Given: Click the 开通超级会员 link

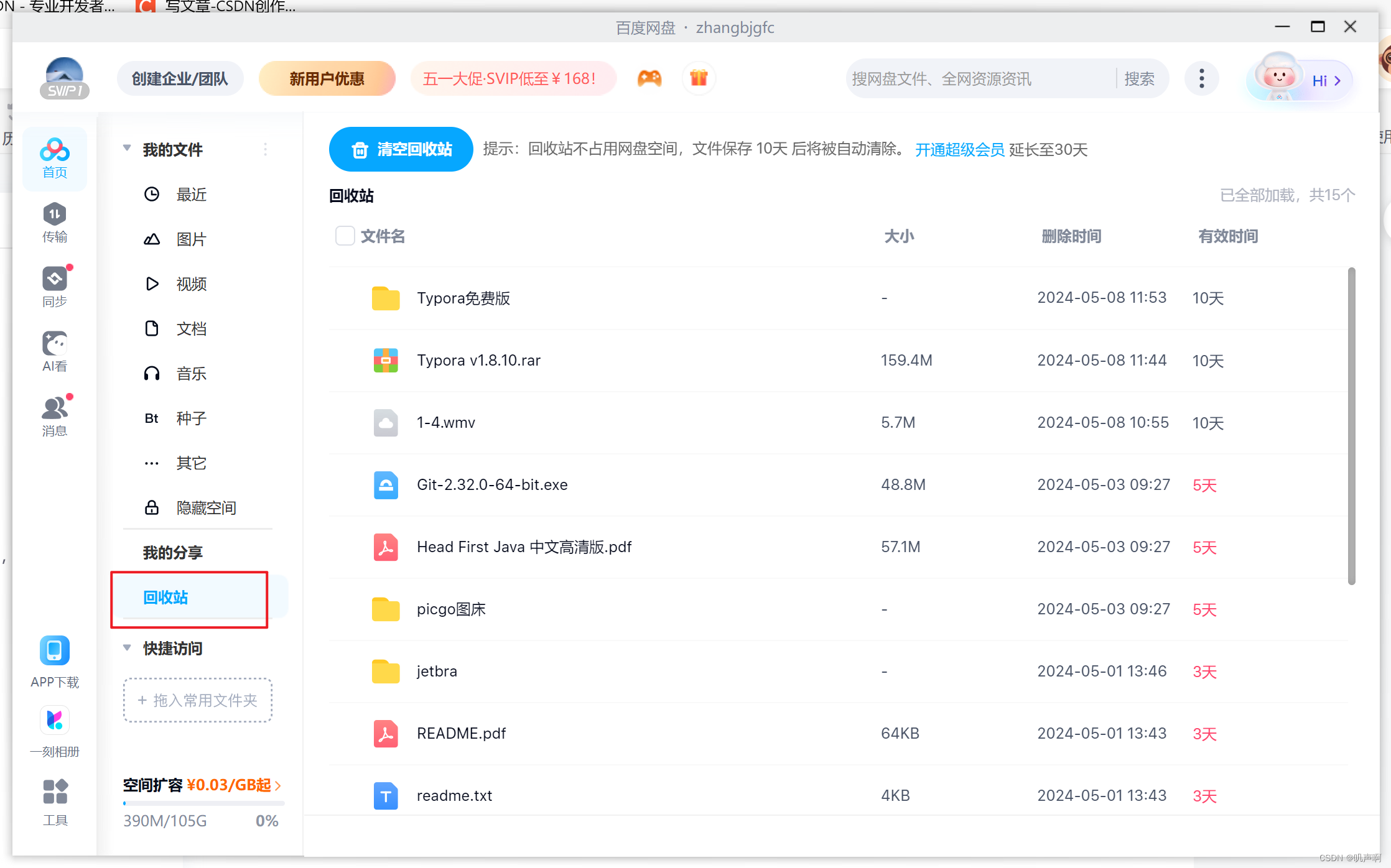Looking at the screenshot, I should pos(959,150).
